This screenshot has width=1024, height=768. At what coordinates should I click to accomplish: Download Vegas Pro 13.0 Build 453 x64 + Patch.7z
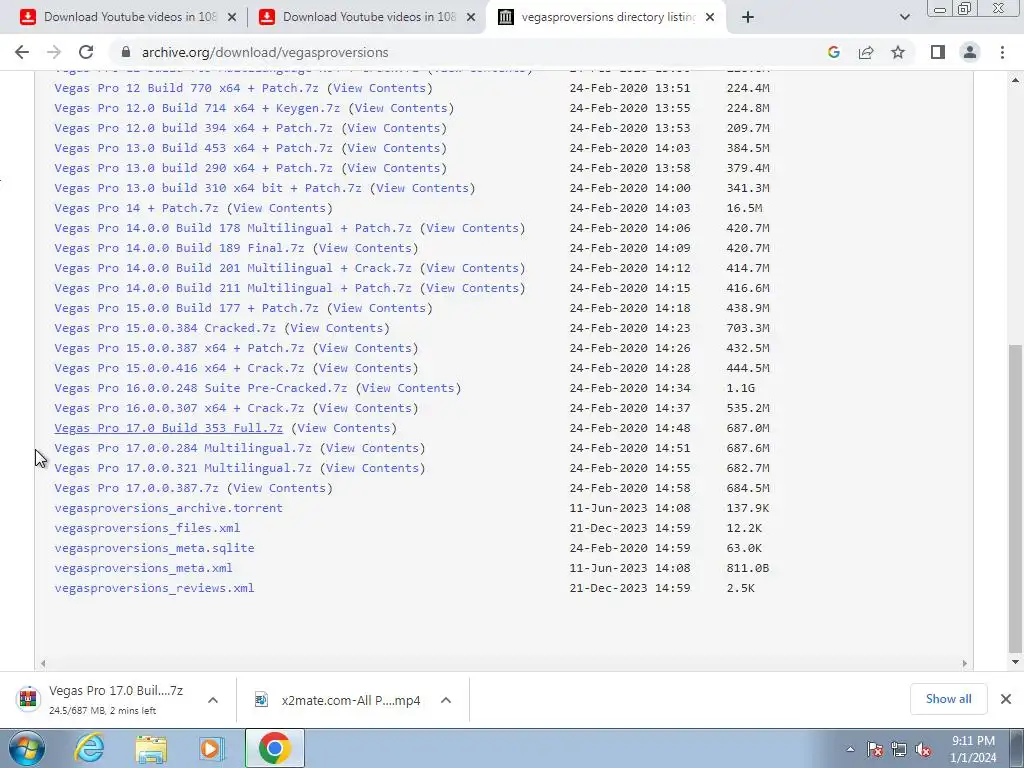click(x=193, y=148)
